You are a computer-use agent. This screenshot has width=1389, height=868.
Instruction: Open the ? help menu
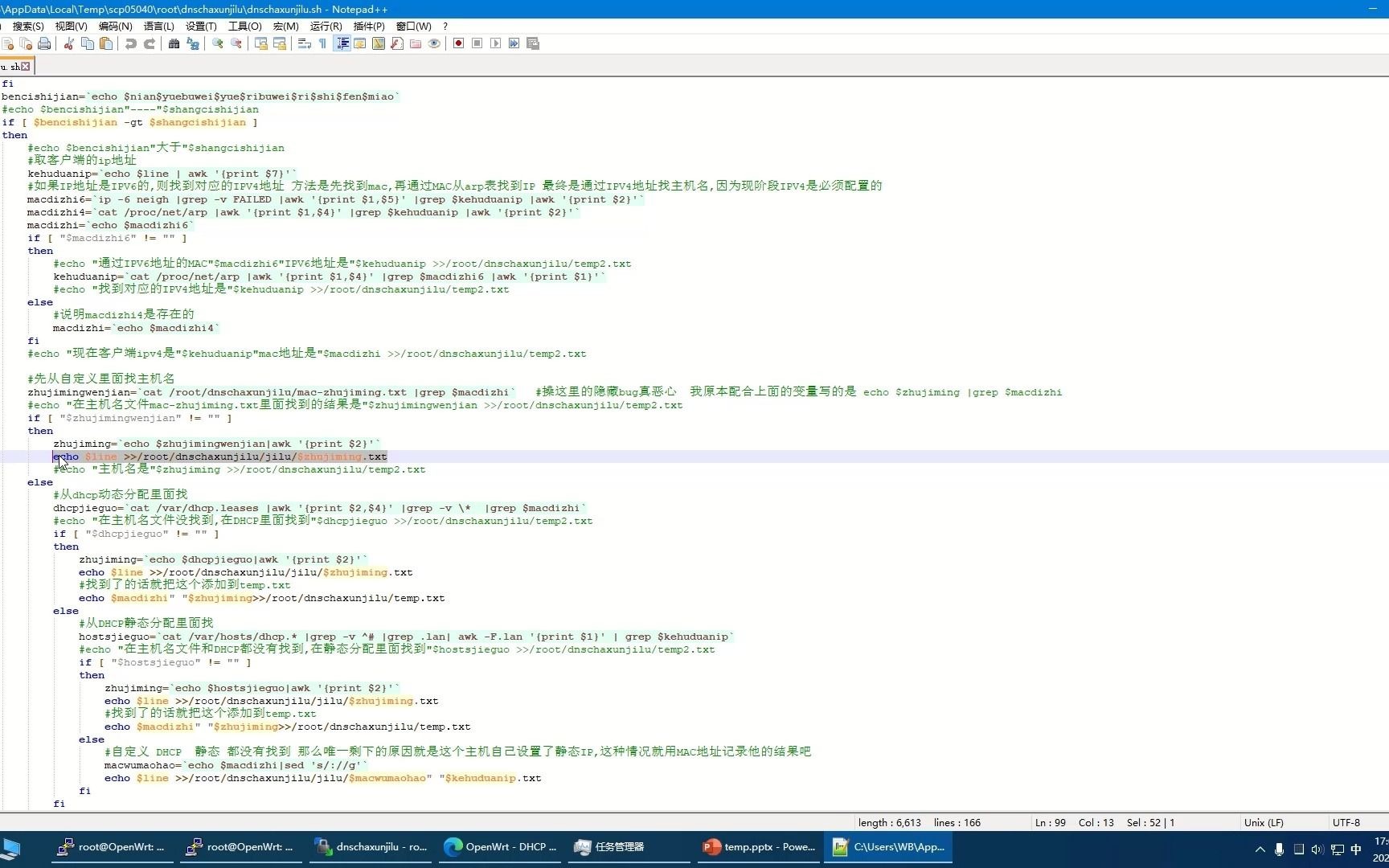445,26
